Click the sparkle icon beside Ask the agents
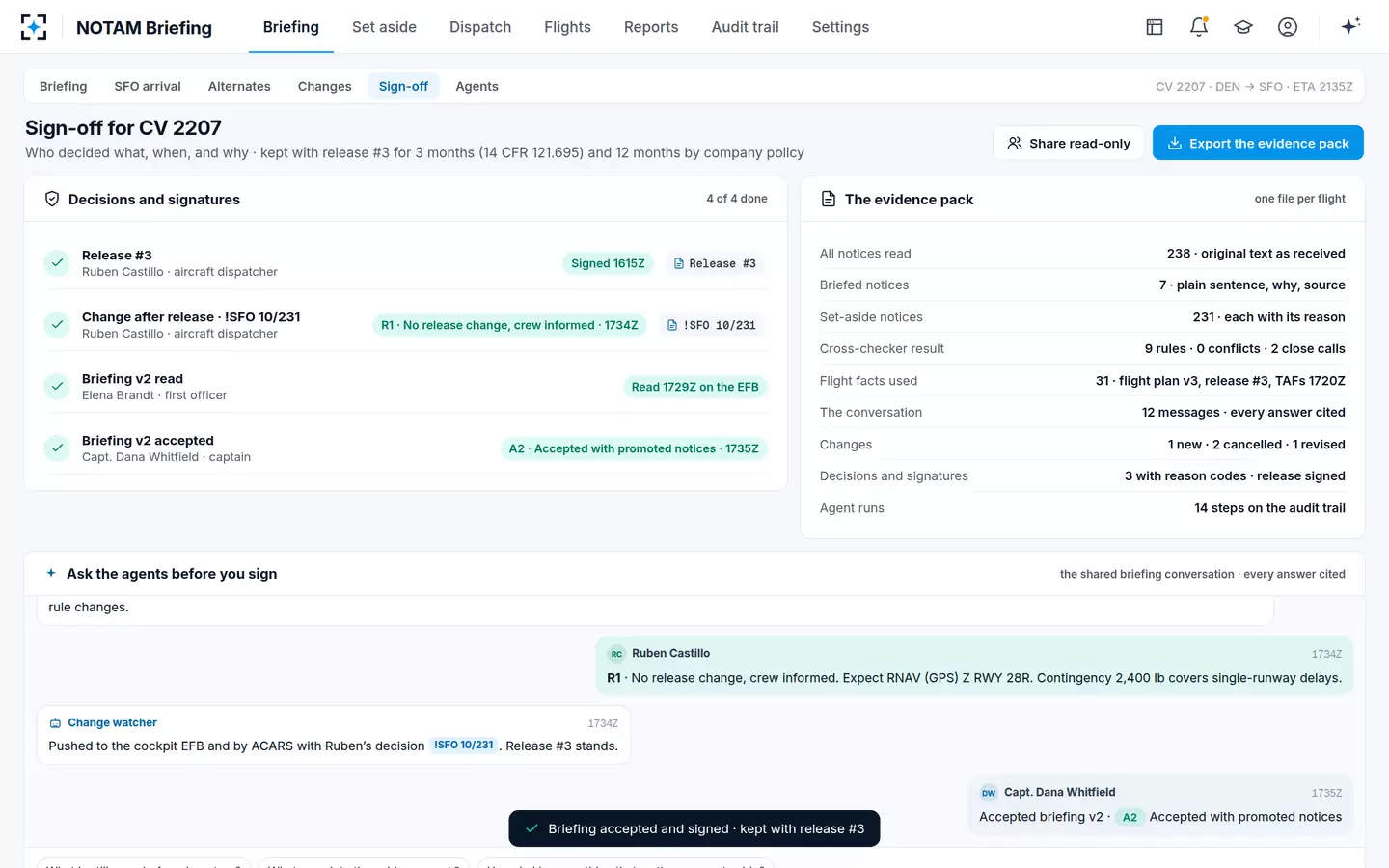The height and width of the screenshot is (868, 1389). click(51, 573)
